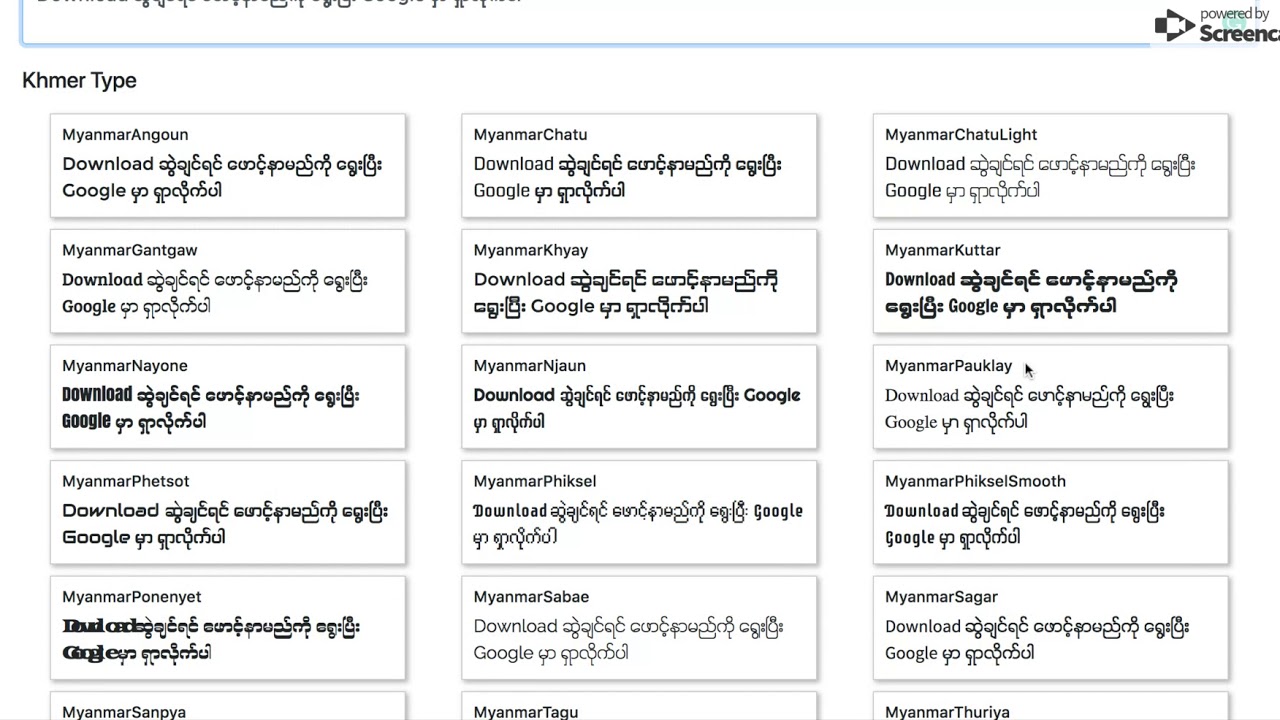Click the MyanmarKhyay font name

531,250
